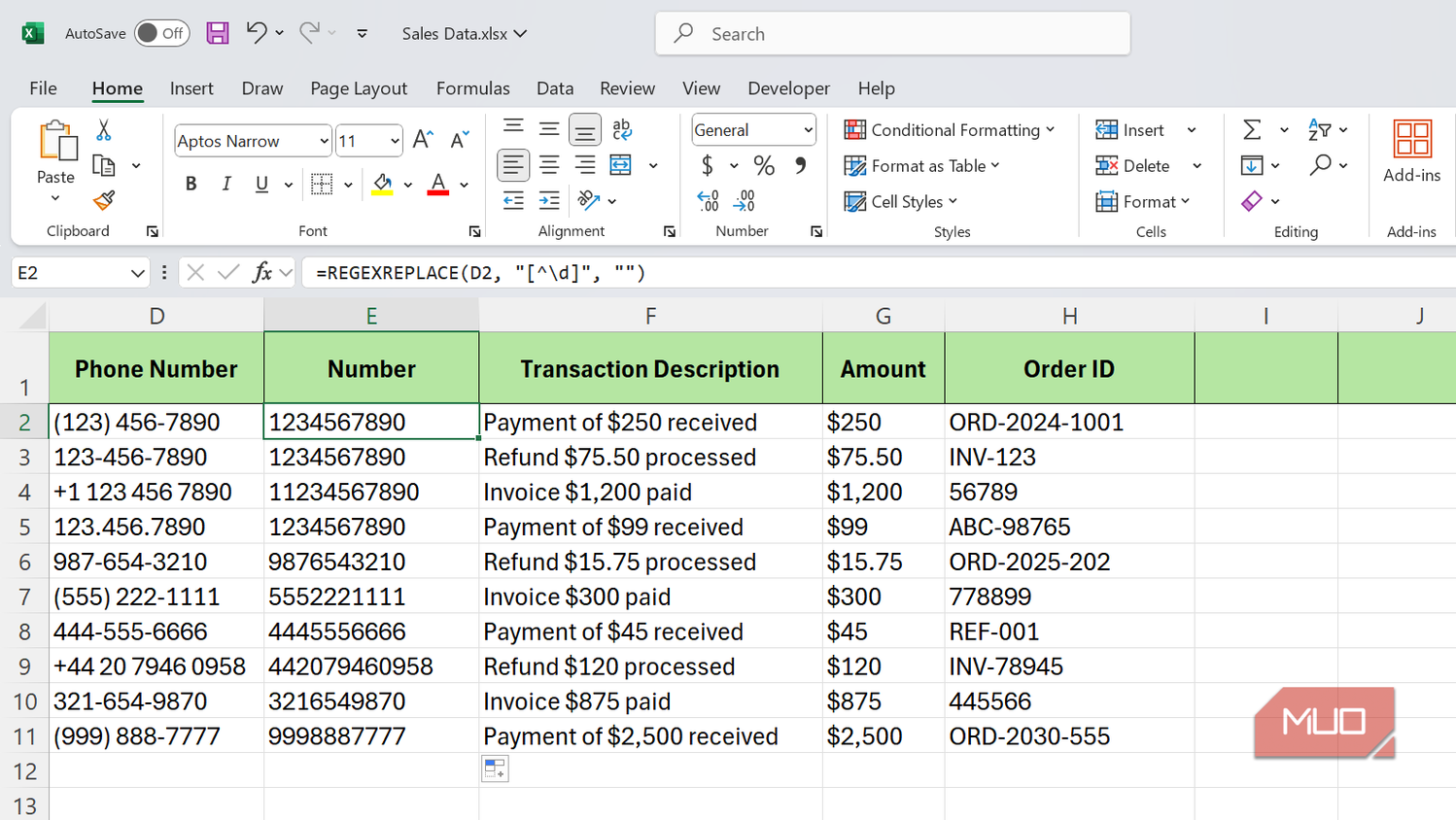Screen dimensions: 1456x820
Task: Click the Wrap Text icon
Action: pyautogui.click(x=622, y=129)
